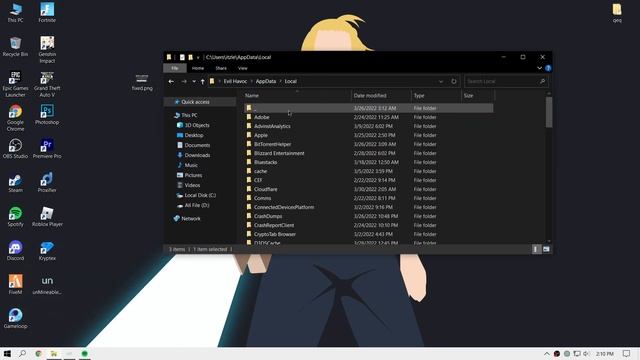Select Quick access in navigation pane

[195, 102]
